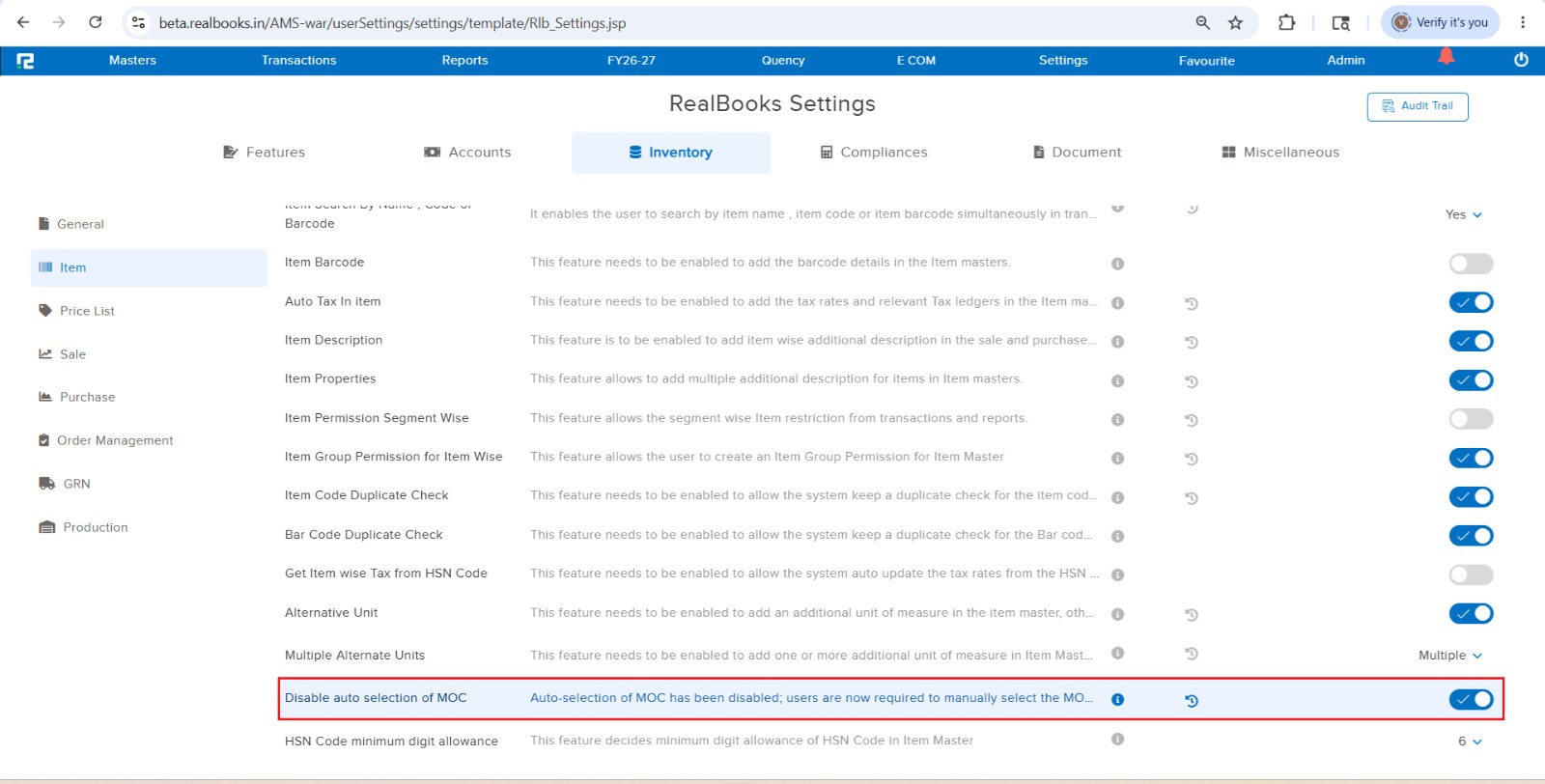Screen dimensions: 1545x784
Task: Open HSN Code minimum digit dropdown
Action: tap(1470, 742)
